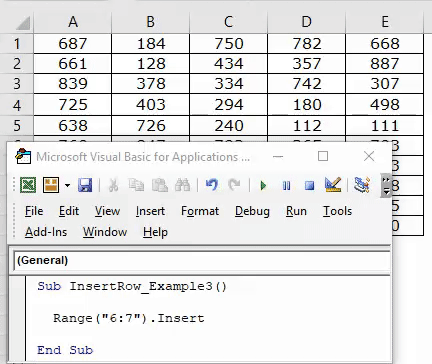
Task: Open the Insert menu
Action: [x=150, y=211]
